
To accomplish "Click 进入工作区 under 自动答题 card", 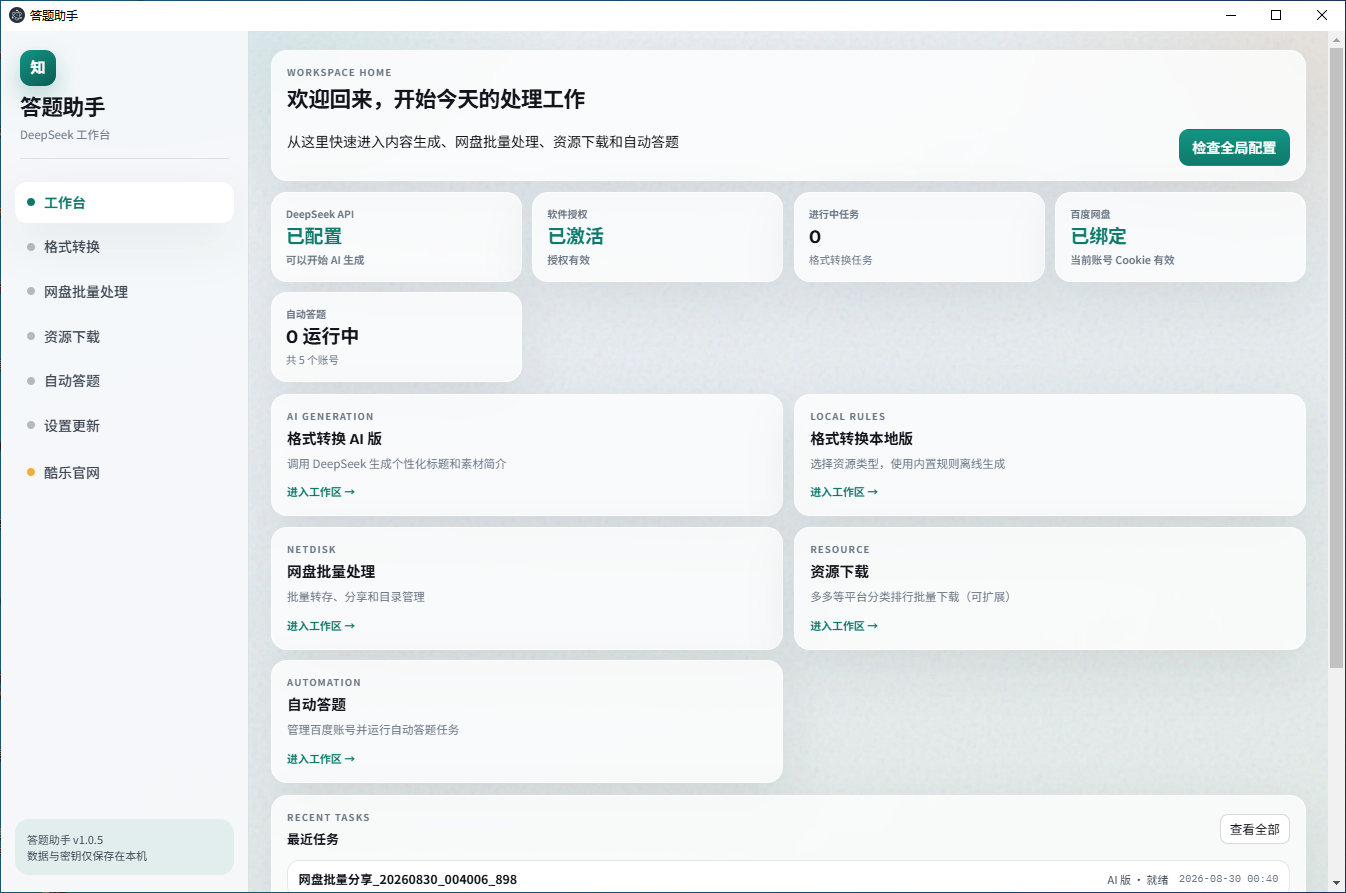I will [x=321, y=759].
